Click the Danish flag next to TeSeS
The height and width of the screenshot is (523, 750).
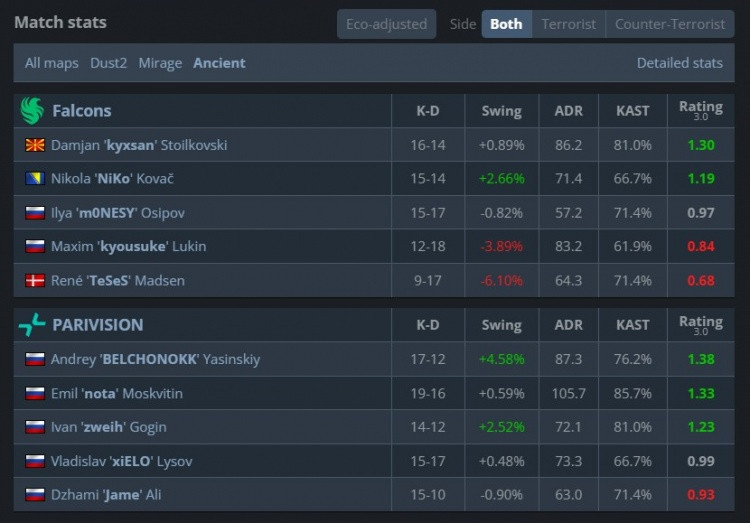coord(35,281)
